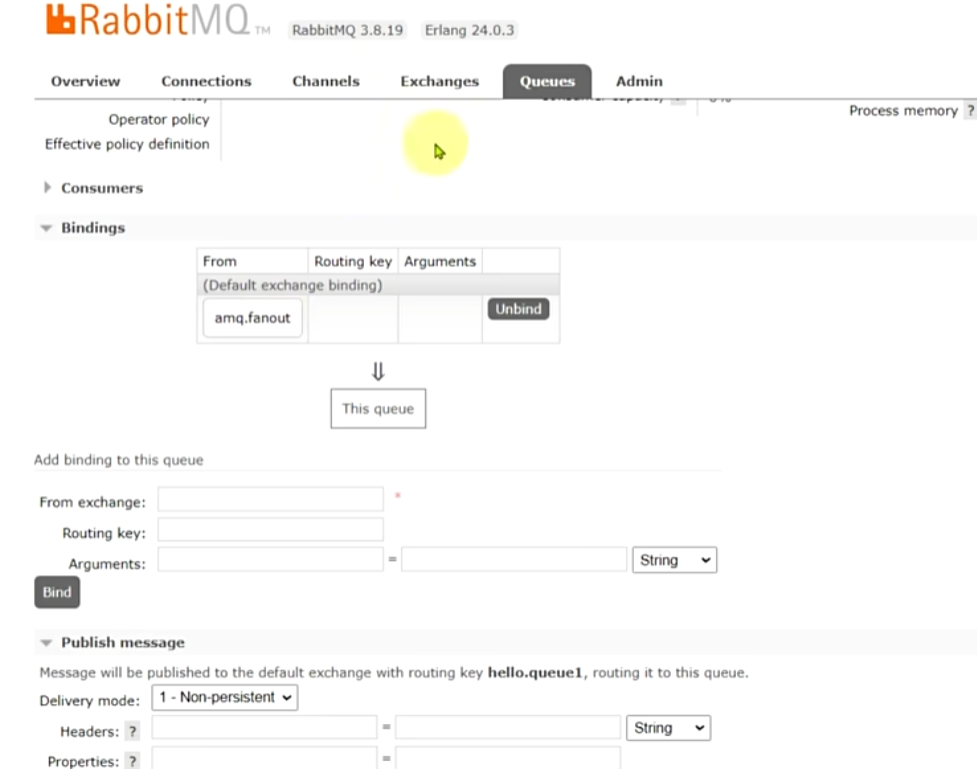Click the Arguments column header
Screen dimensions: 977x769
coord(440,261)
